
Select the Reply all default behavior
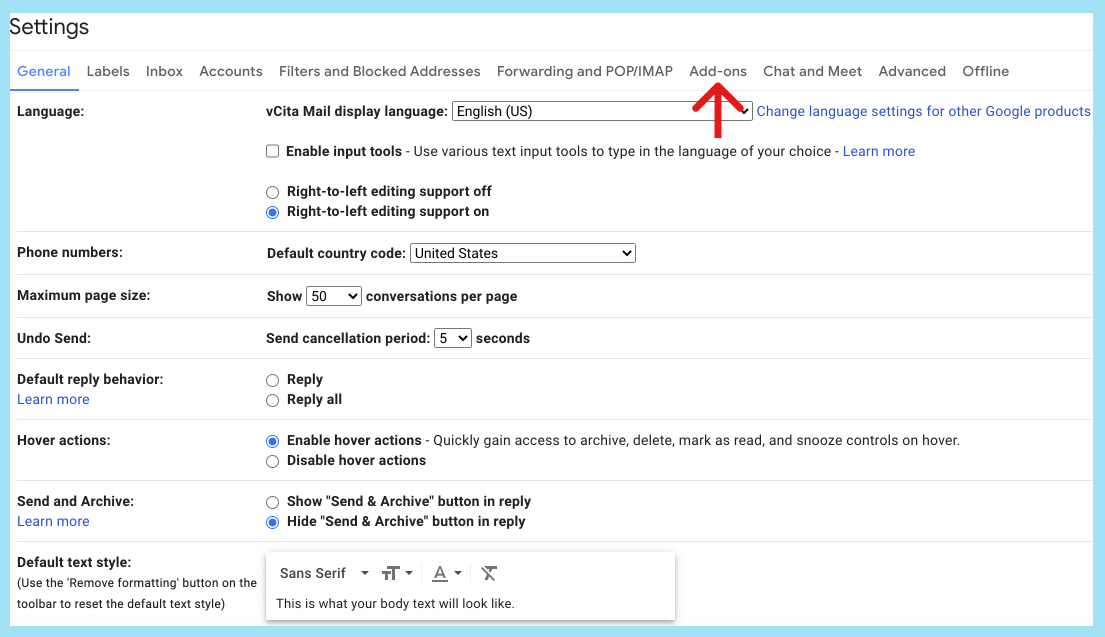[272, 400]
